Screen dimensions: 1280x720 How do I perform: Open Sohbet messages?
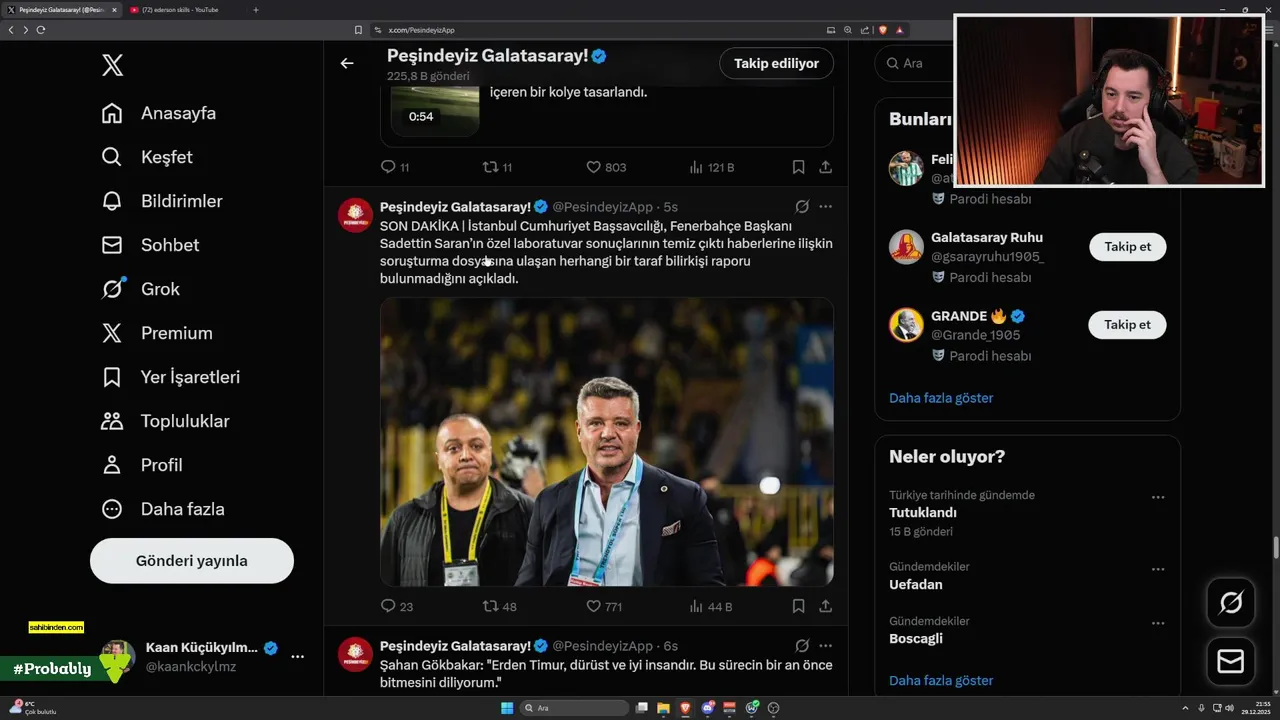point(150,245)
